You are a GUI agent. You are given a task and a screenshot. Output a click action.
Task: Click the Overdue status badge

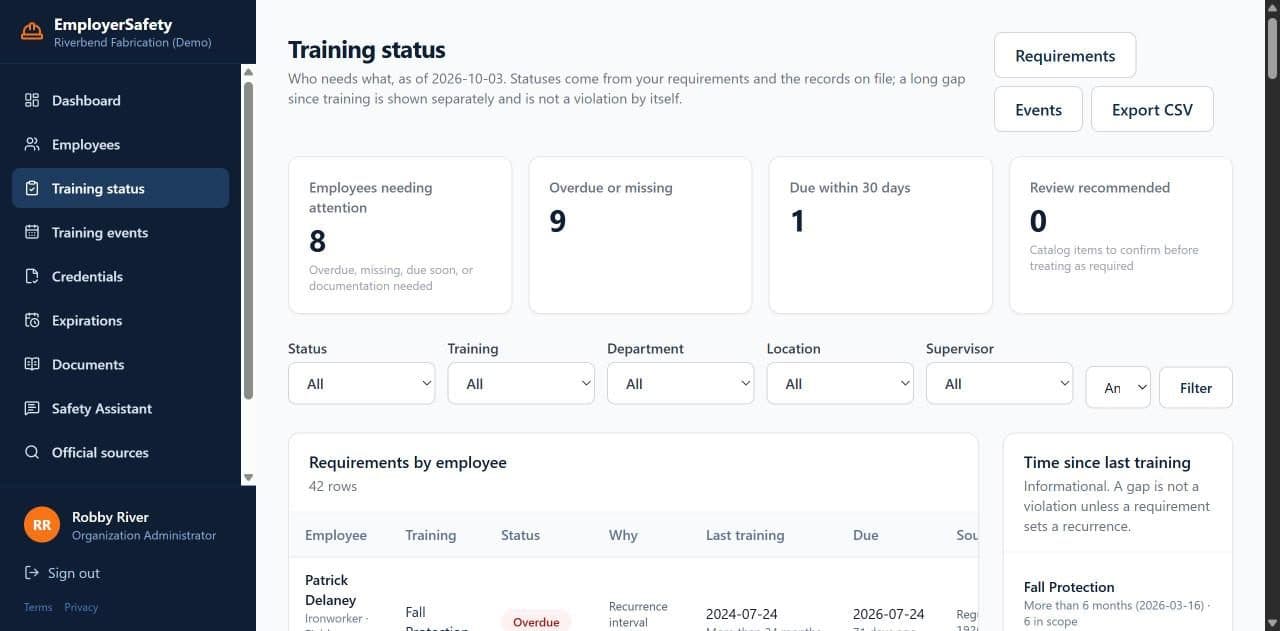point(536,621)
